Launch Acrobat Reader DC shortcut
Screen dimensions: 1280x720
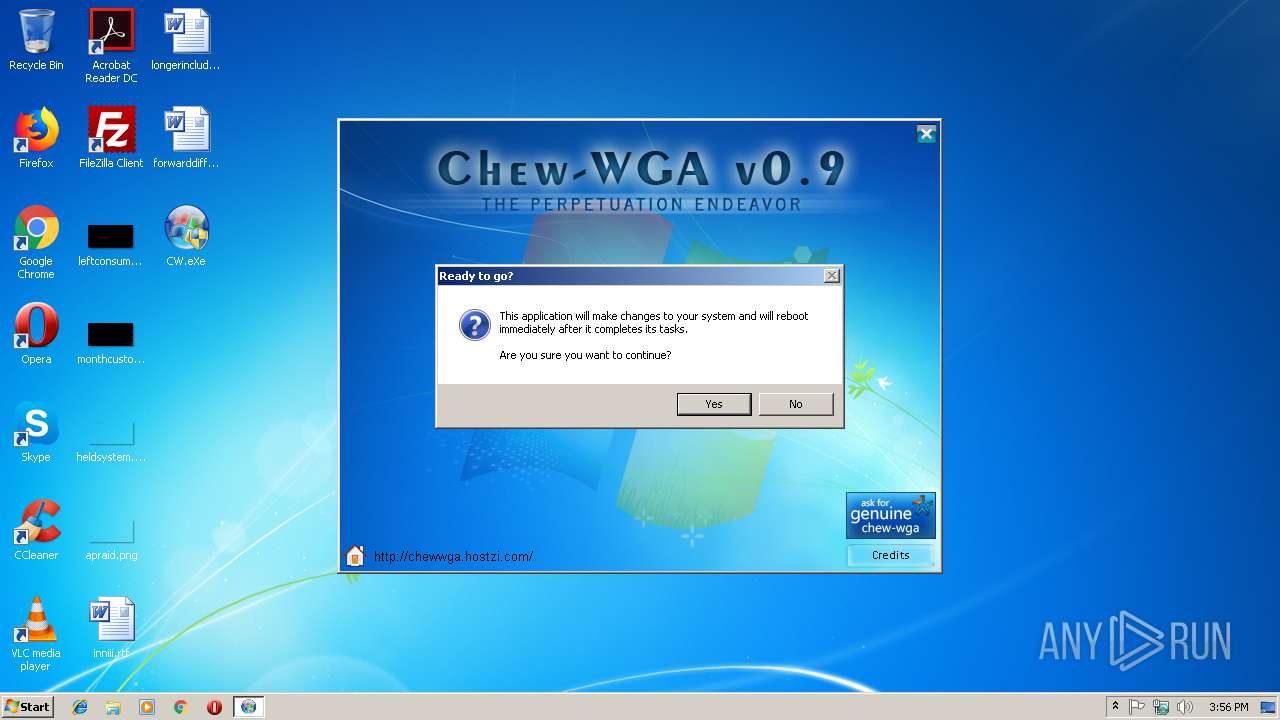[111, 46]
